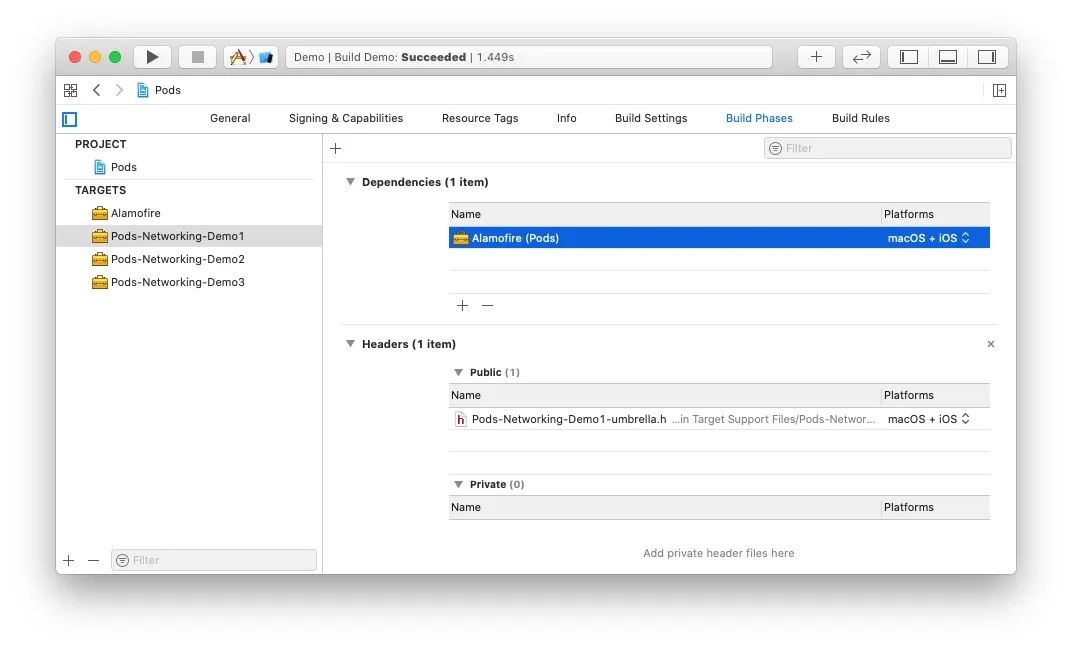The width and height of the screenshot is (1072, 648).
Task: Toggle the navigator panel visibility
Action: tap(908, 57)
